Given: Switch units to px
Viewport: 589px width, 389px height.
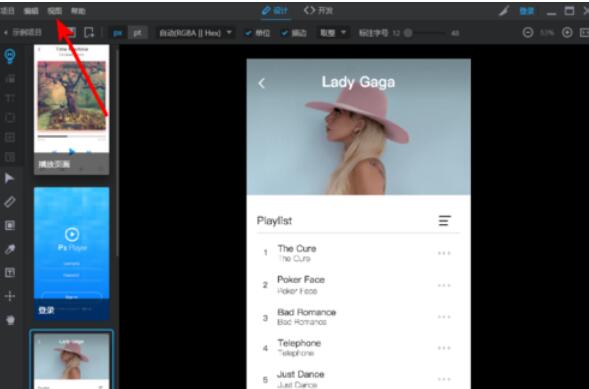Looking at the screenshot, I should [118, 33].
